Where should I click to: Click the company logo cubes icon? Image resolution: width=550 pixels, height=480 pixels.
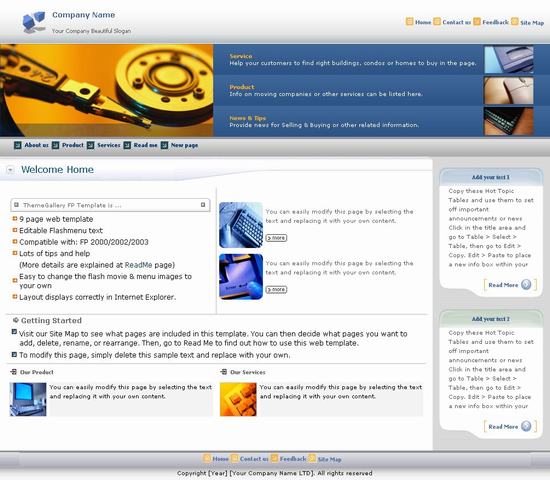tap(34, 22)
